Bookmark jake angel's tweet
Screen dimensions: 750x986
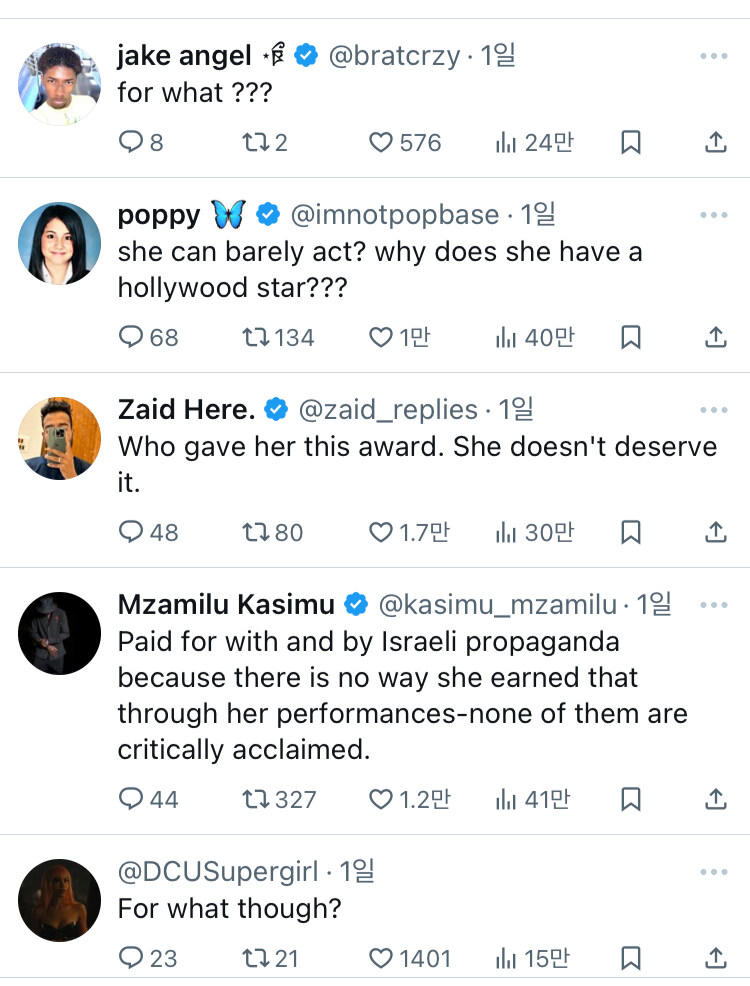click(630, 143)
